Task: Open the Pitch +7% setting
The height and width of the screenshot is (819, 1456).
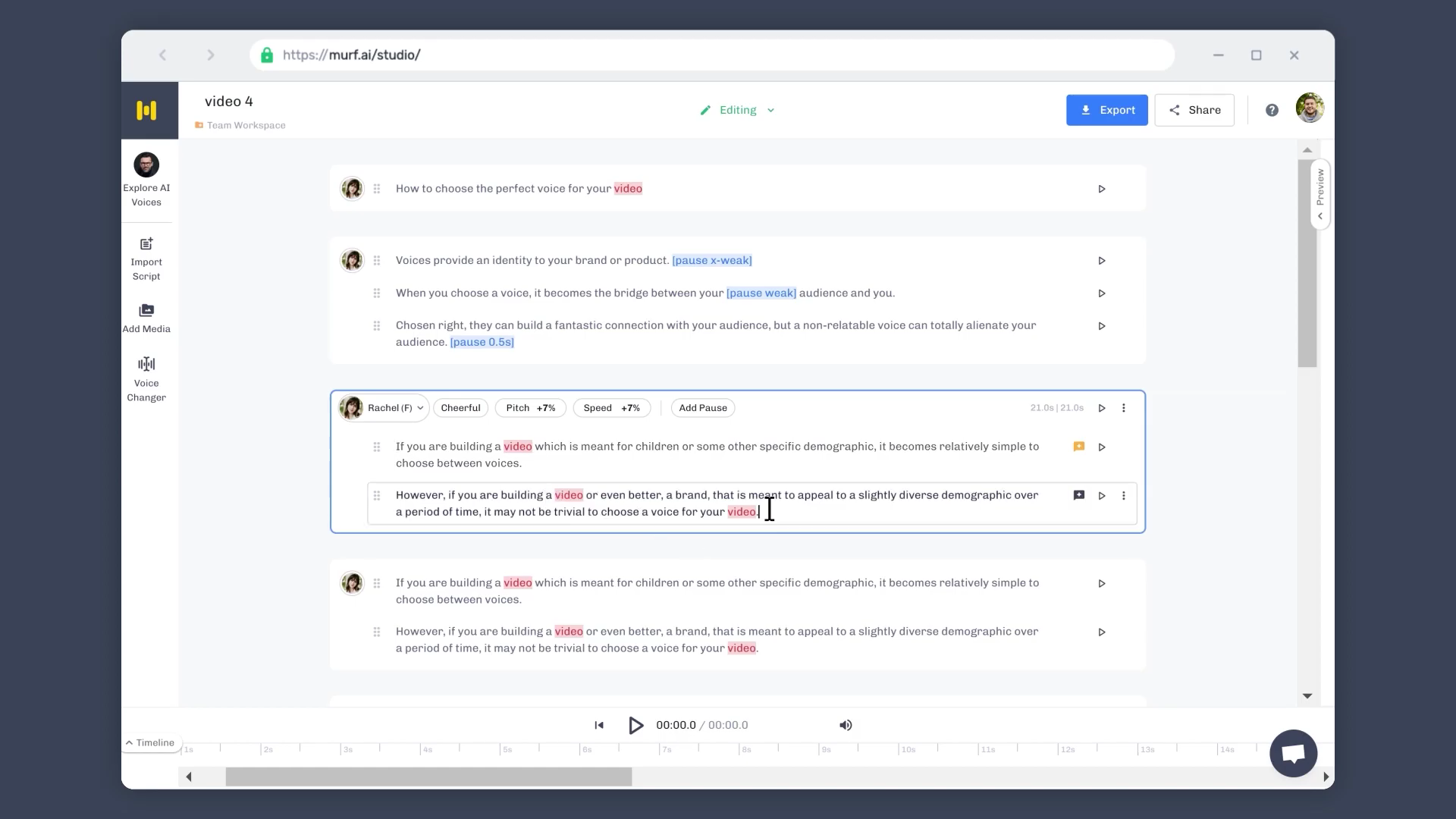Action: pyautogui.click(x=530, y=408)
